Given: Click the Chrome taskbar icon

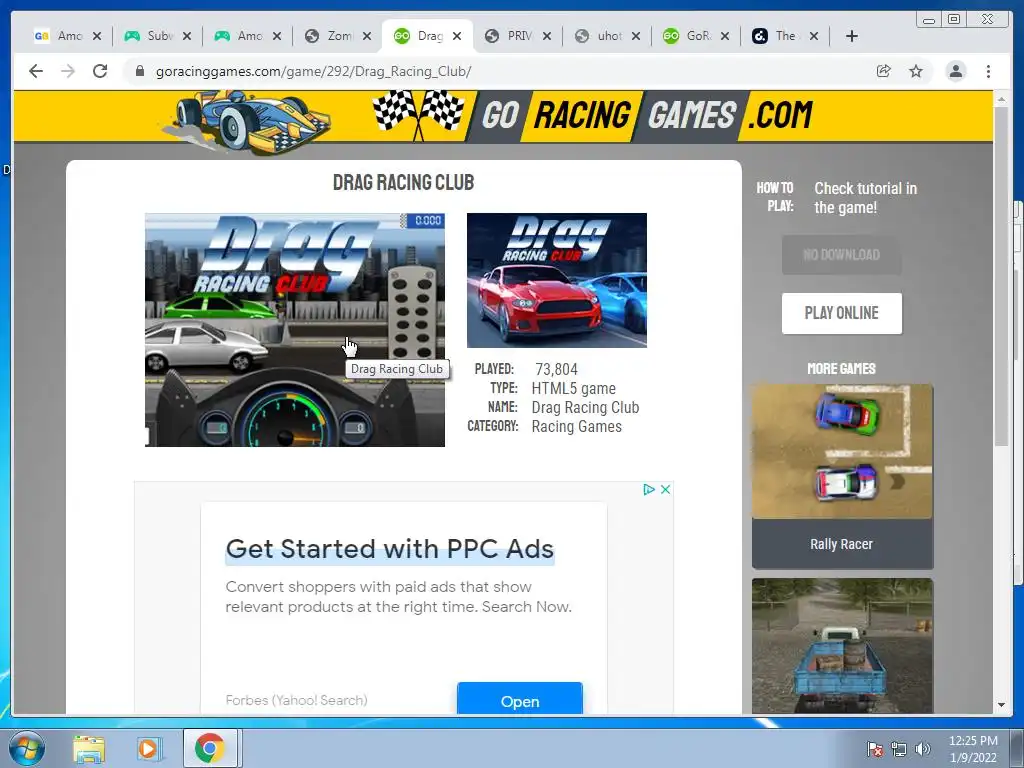Looking at the screenshot, I should [x=210, y=748].
